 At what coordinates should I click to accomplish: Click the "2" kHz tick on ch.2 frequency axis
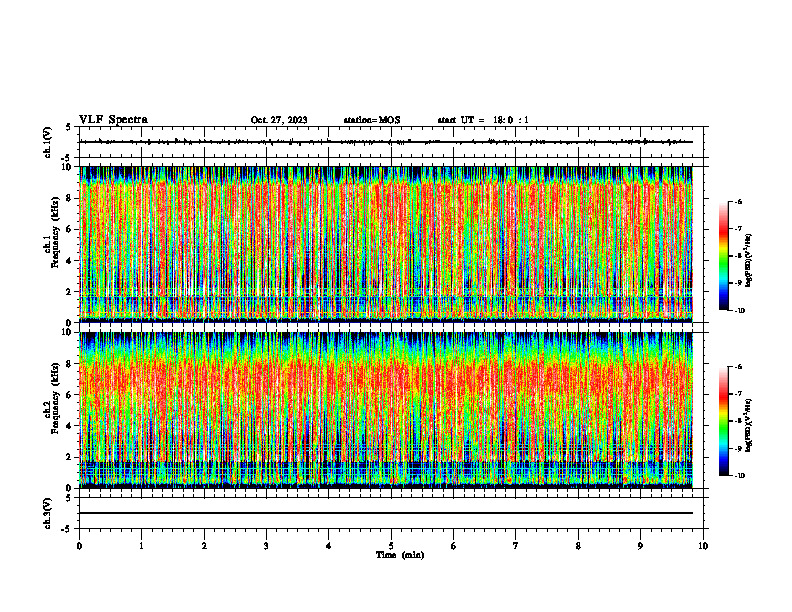70,457
